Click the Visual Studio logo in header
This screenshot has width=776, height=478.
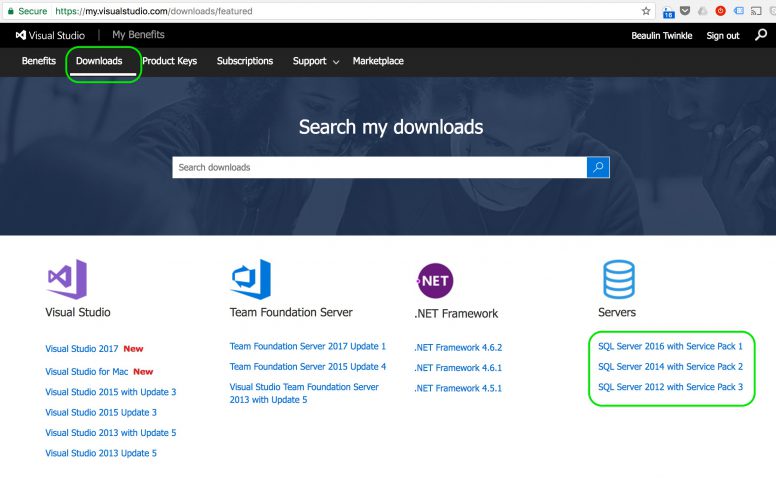click(x=50, y=35)
